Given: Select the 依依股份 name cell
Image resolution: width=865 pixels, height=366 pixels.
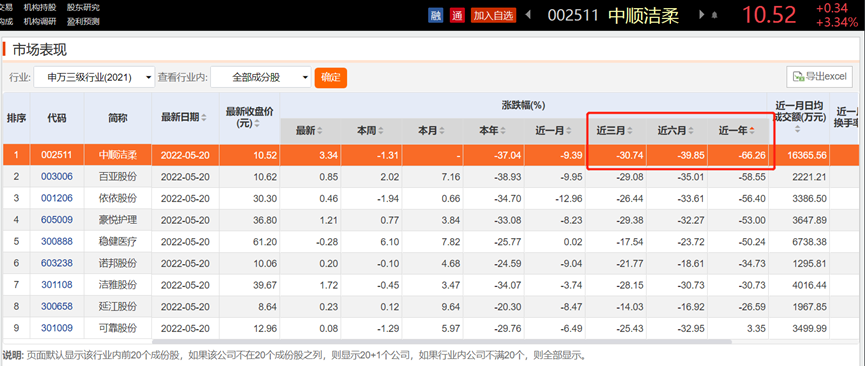Looking at the screenshot, I should 118,198.
